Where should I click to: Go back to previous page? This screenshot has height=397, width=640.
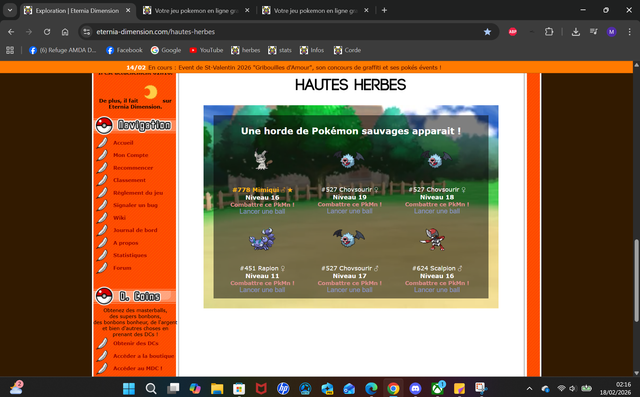coord(11,32)
